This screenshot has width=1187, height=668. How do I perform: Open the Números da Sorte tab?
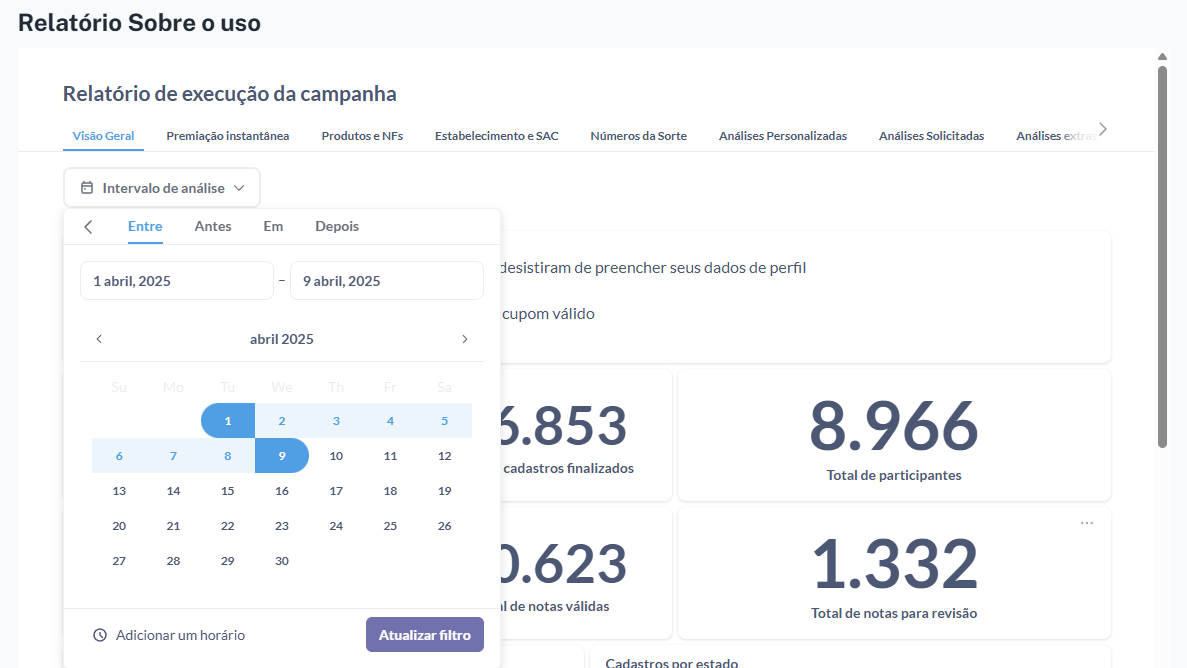click(638, 136)
